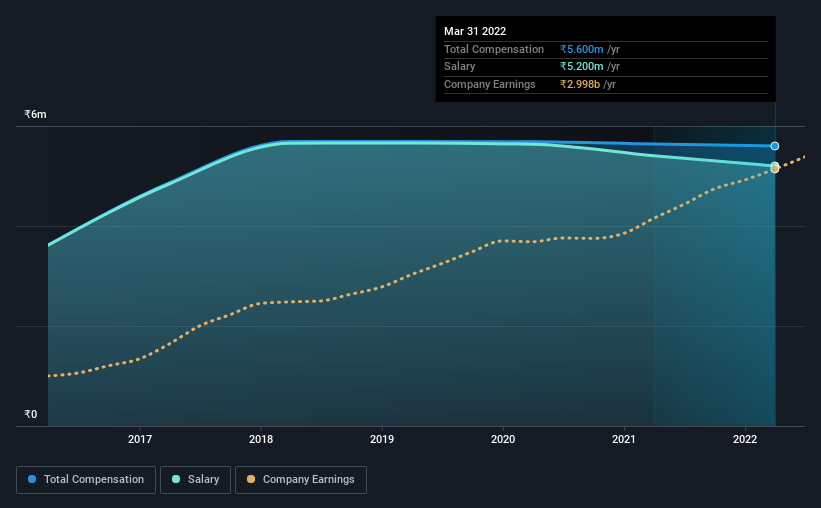Click the orange Company Earnings data point
This screenshot has height=508, width=821.
coord(774,169)
